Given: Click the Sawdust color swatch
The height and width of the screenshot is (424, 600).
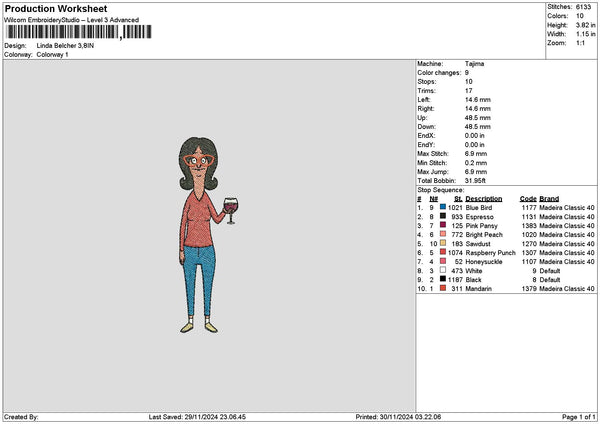Looking at the screenshot, I should coord(443,243).
